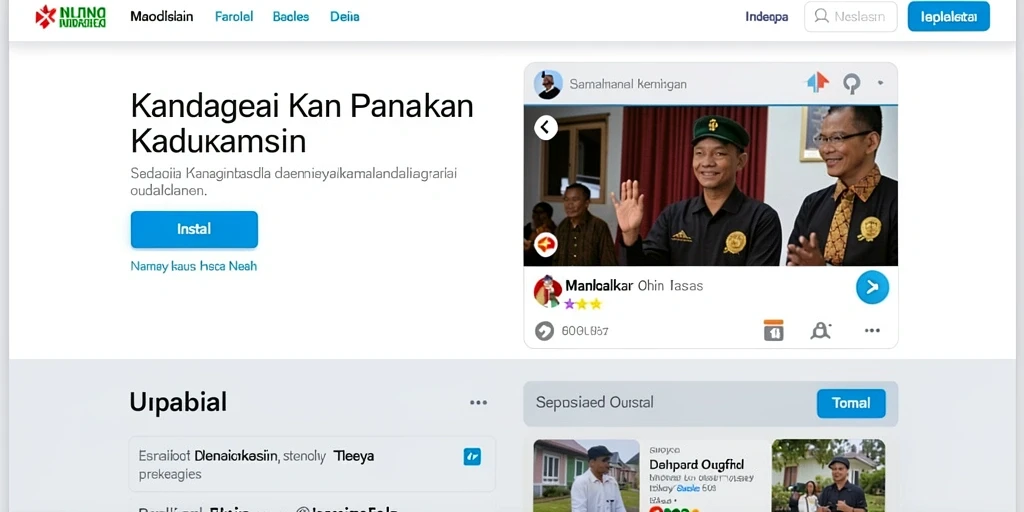Toggle the blue checkbox in Esraiibot row

[x=472, y=456]
